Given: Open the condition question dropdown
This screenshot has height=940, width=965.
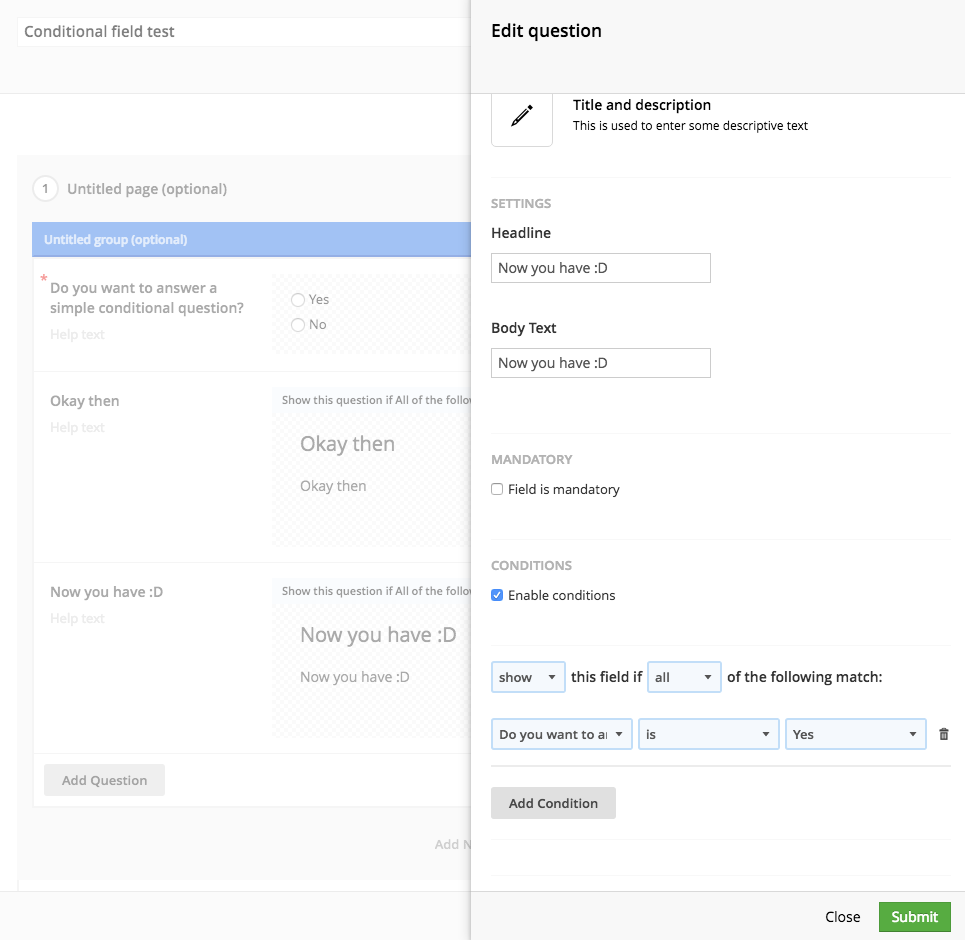Looking at the screenshot, I should [561, 734].
